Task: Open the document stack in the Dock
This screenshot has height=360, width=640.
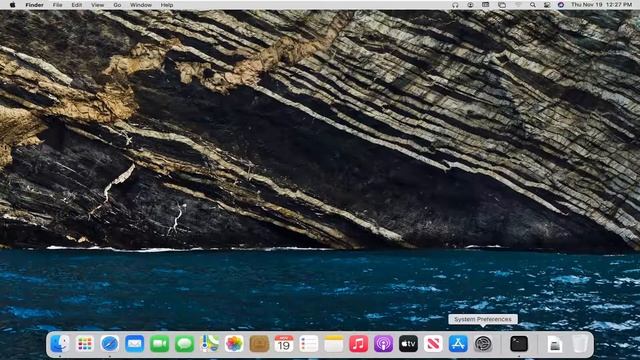Action: click(x=555, y=344)
